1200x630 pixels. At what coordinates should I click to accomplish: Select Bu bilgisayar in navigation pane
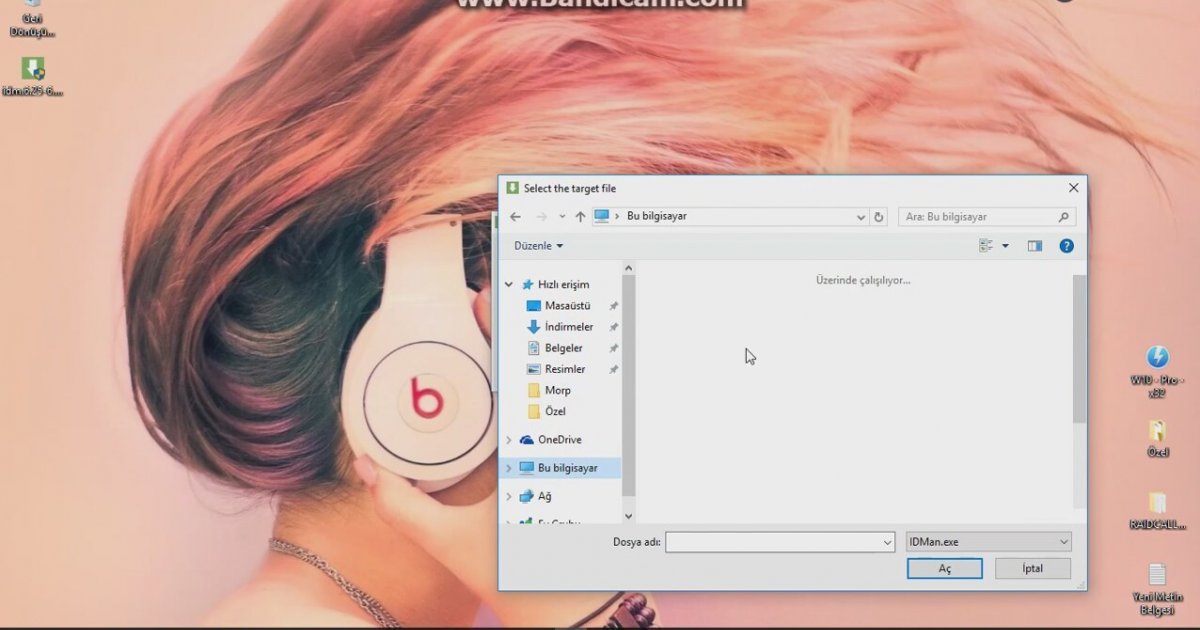(567, 468)
